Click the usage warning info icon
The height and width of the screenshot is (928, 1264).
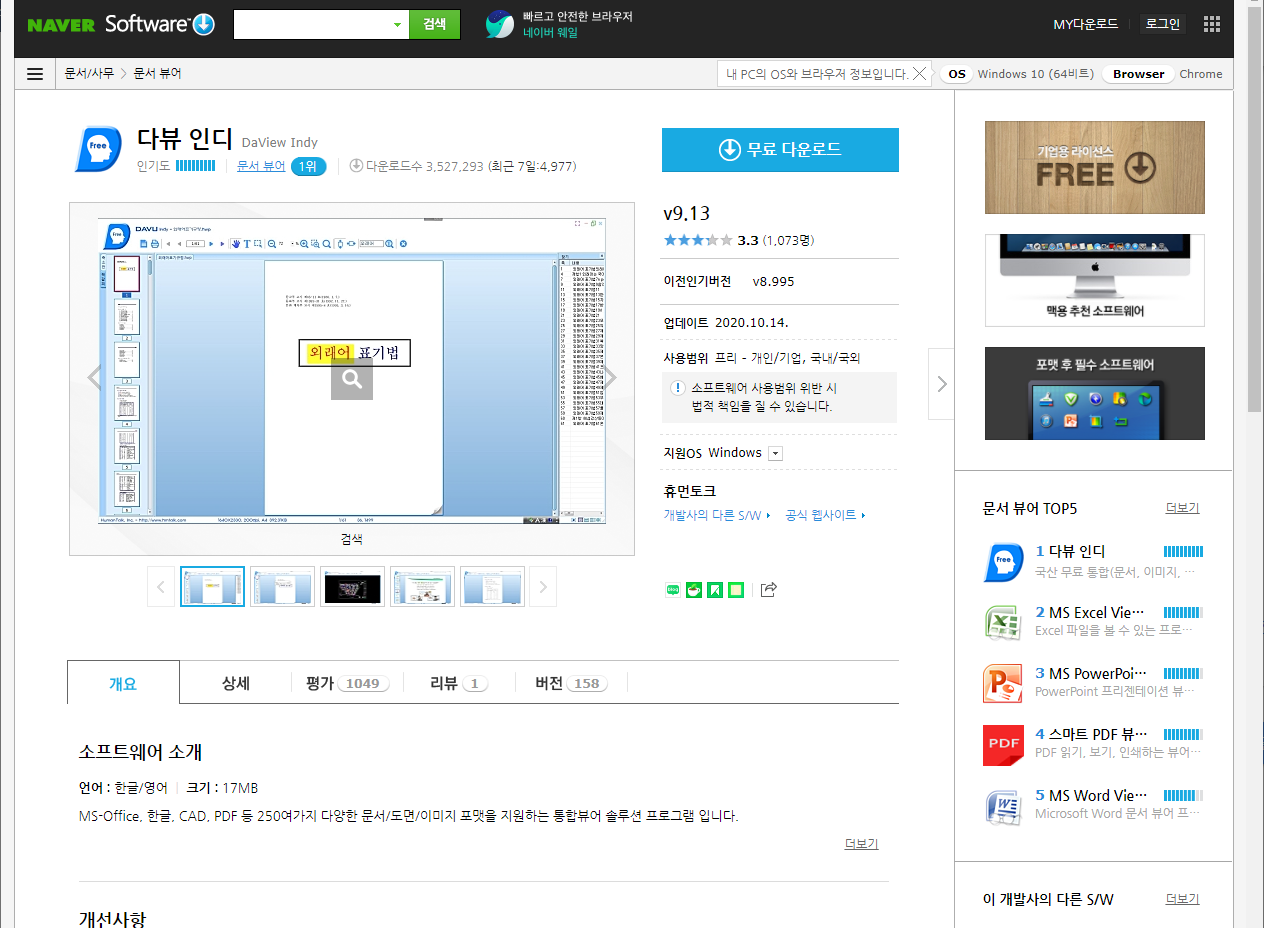point(679,388)
